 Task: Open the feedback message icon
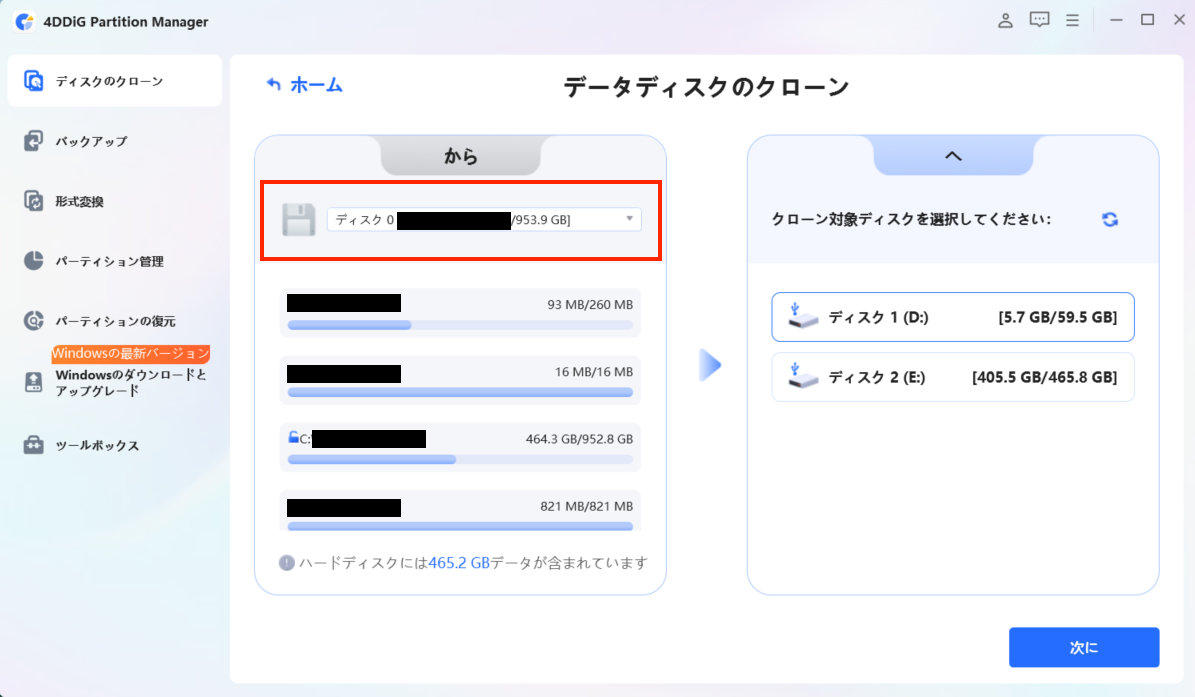click(x=1039, y=20)
